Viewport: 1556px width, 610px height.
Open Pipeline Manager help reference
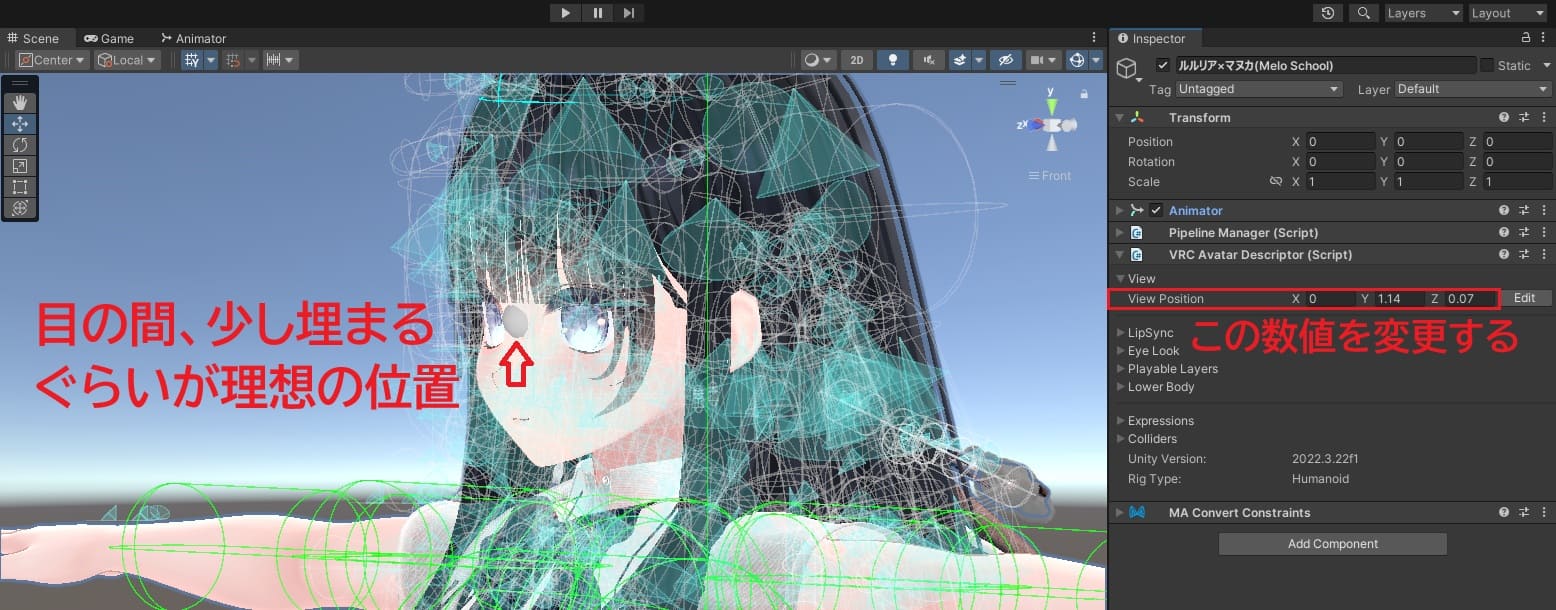[1503, 233]
